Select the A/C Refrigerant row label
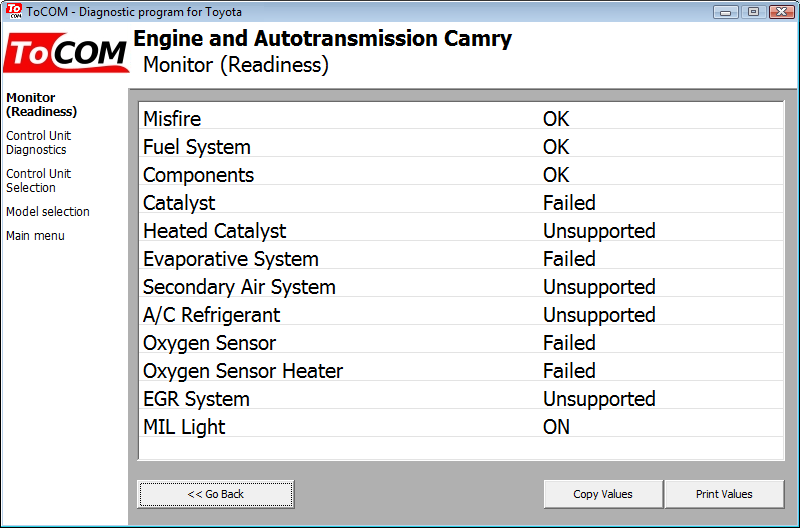 [212, 315]
